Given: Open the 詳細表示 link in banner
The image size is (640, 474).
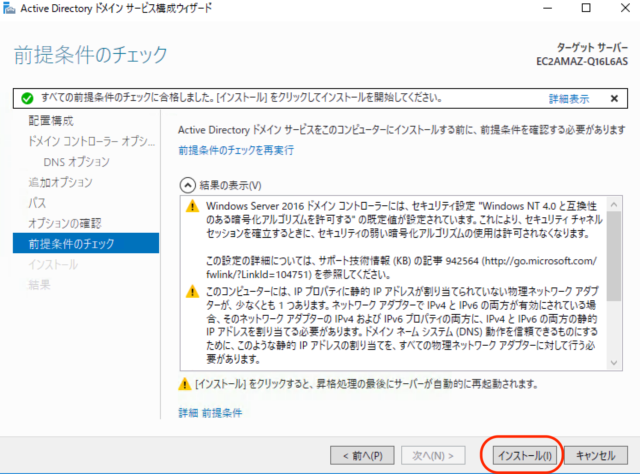Looking at the screenshot, I should click(x=569, y=98).
